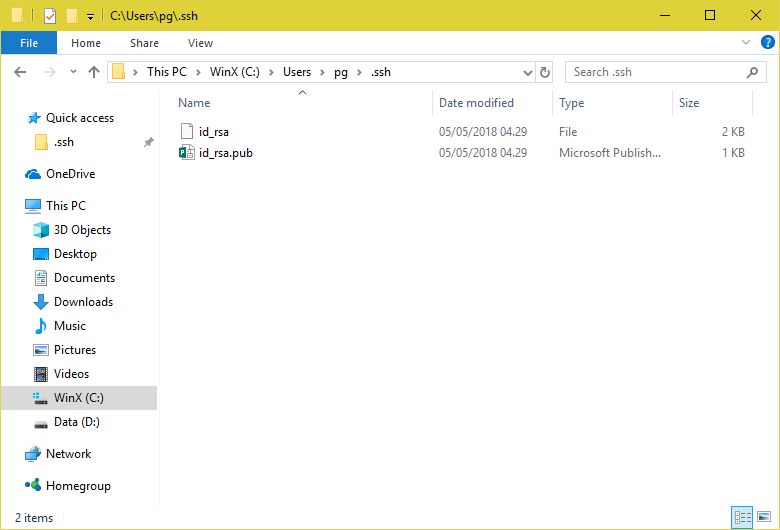
Task: Click the Properties quick access toolbar icon
Action: click(x=50, y=16)
